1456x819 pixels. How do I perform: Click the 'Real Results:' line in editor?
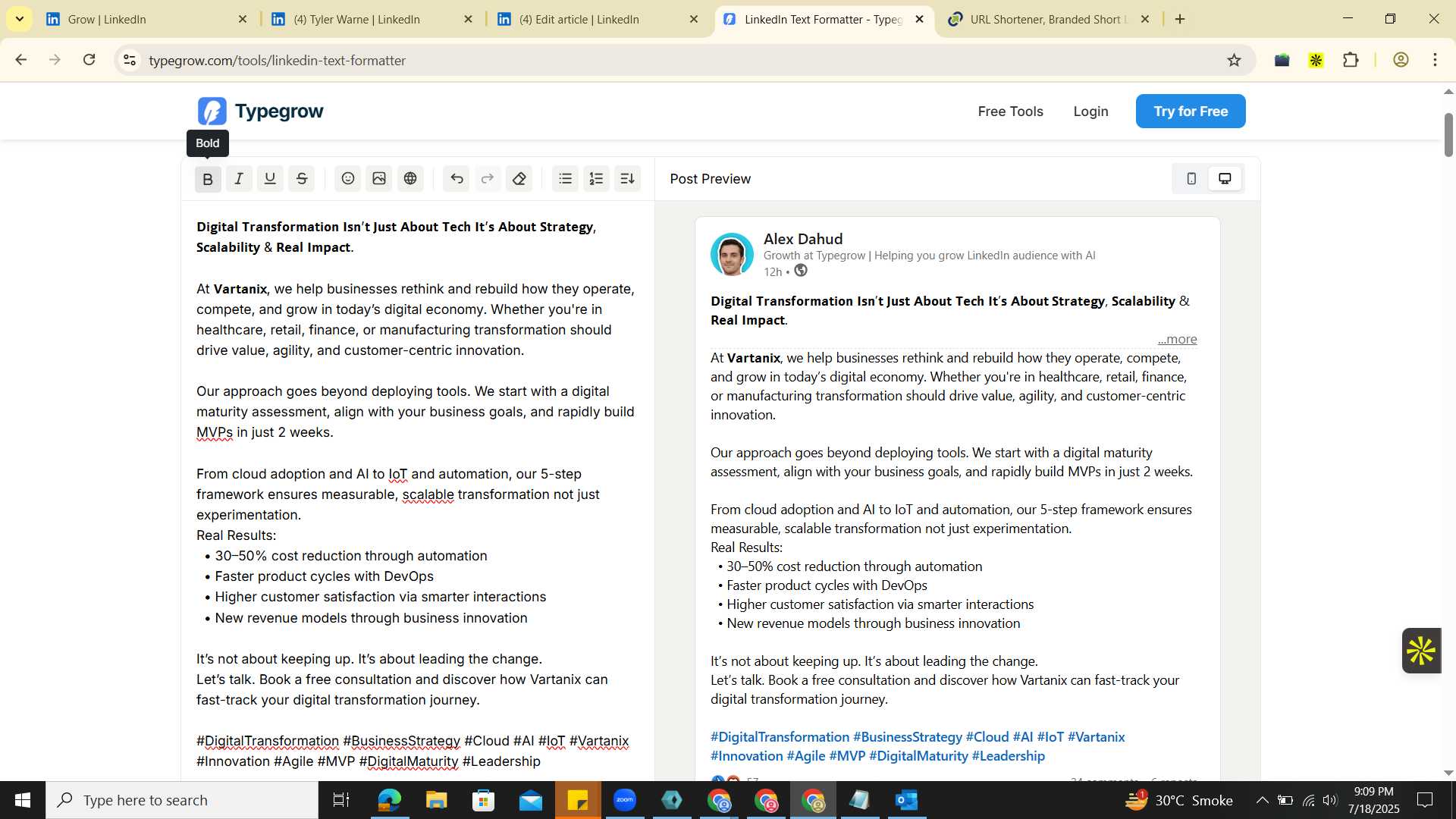(x=236, y=535)
